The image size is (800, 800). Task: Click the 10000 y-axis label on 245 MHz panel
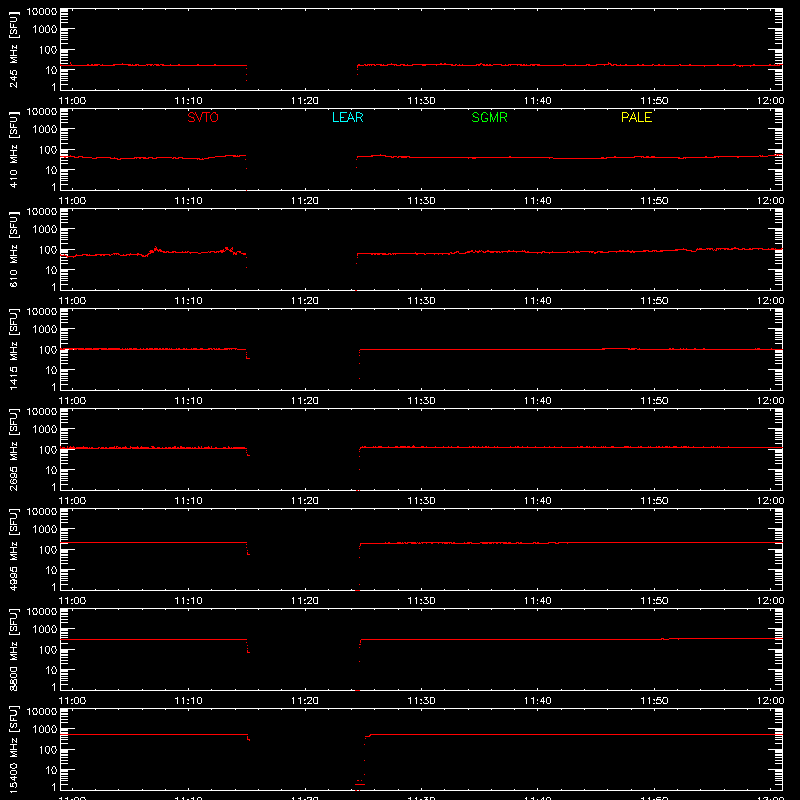42,12
